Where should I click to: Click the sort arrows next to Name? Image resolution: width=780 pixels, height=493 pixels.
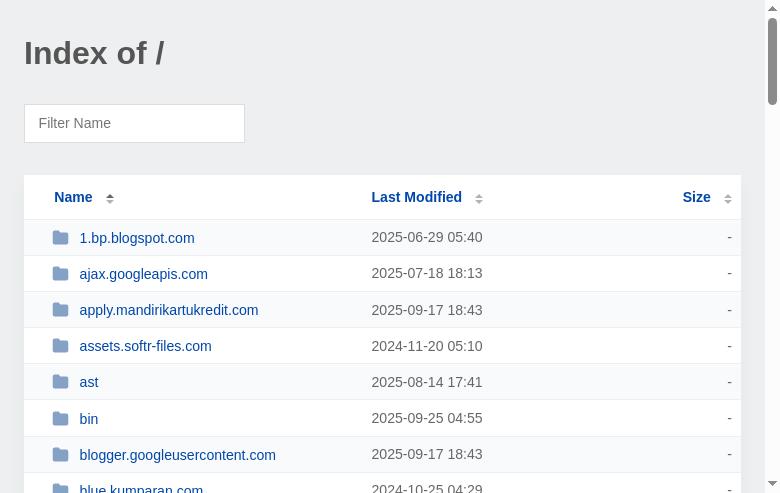(110, 198)
